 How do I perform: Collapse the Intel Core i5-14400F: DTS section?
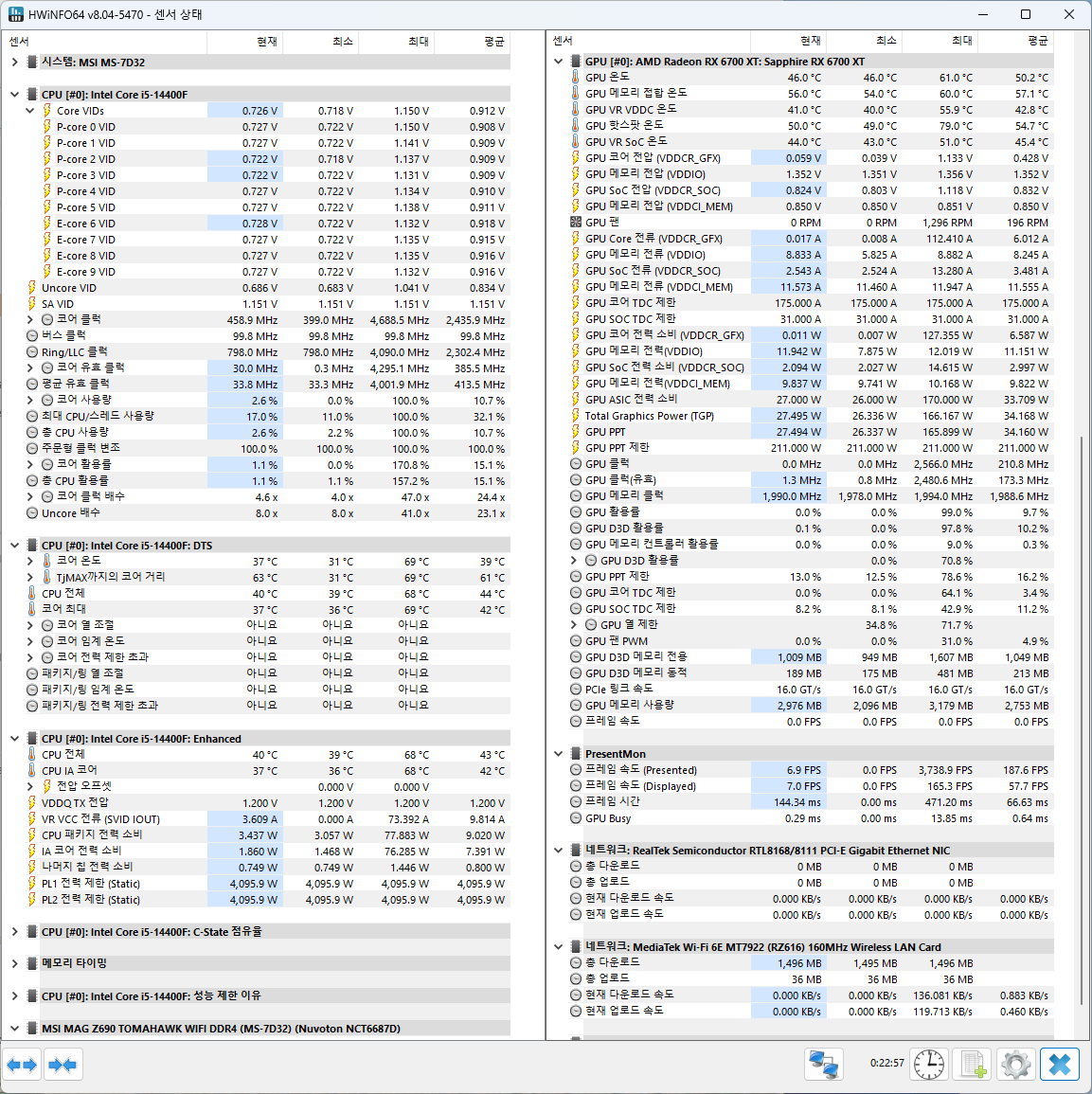tap(14, 545)
